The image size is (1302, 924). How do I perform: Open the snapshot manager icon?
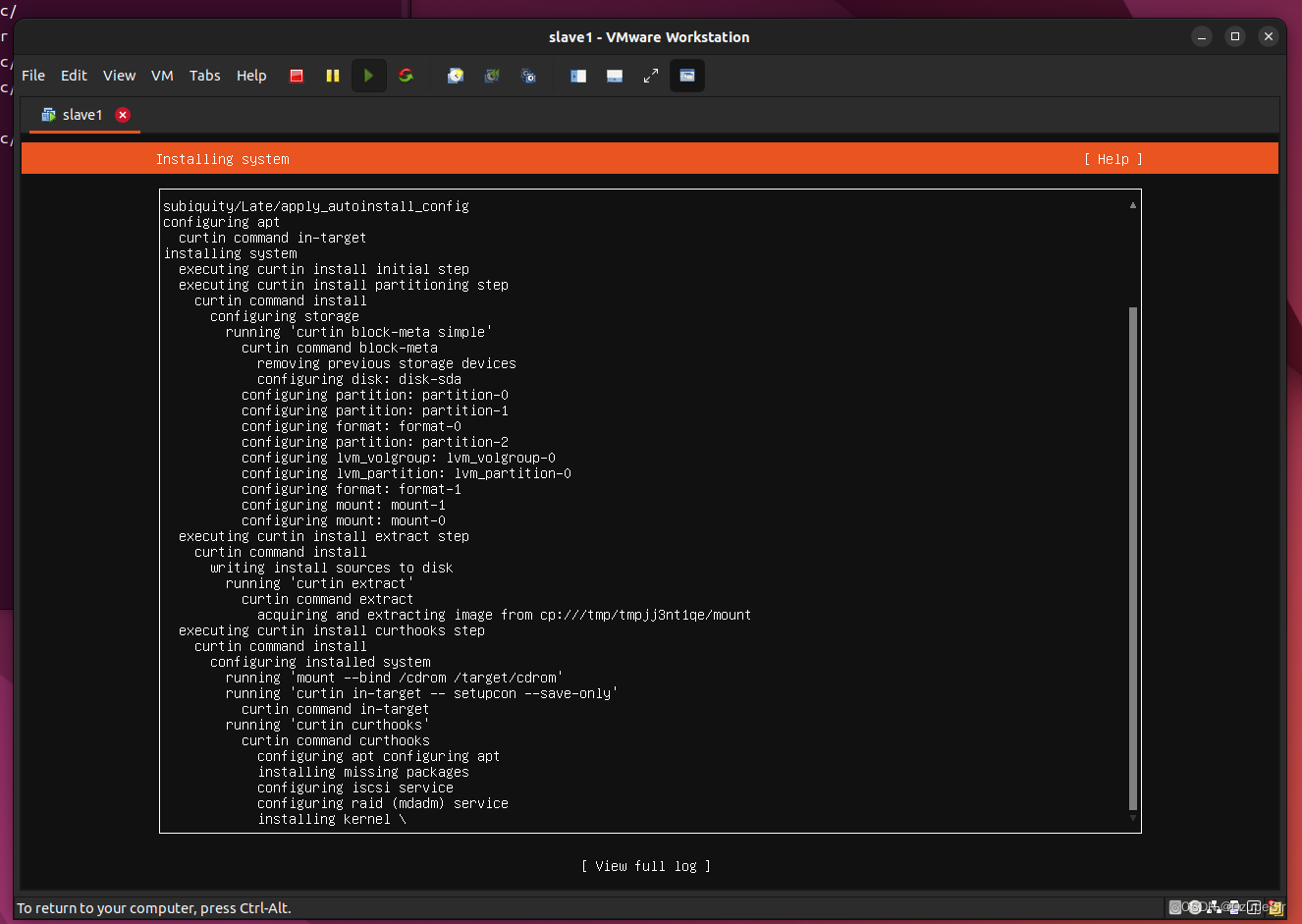click(528, 76)
